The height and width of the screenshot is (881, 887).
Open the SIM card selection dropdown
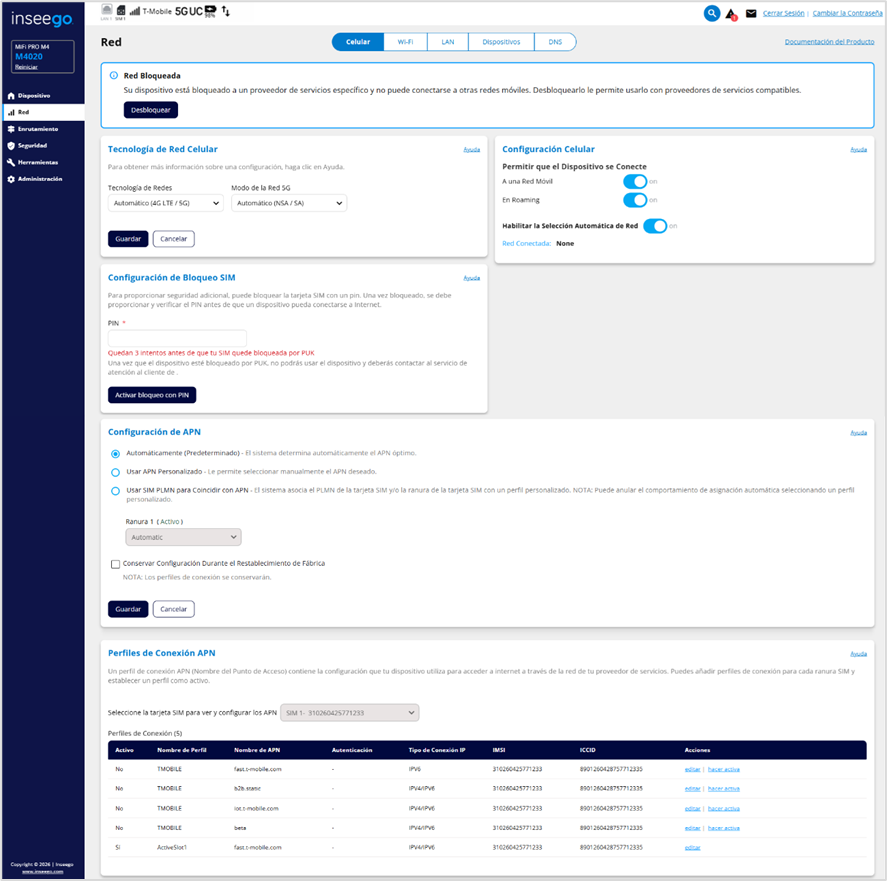(350, 712)
